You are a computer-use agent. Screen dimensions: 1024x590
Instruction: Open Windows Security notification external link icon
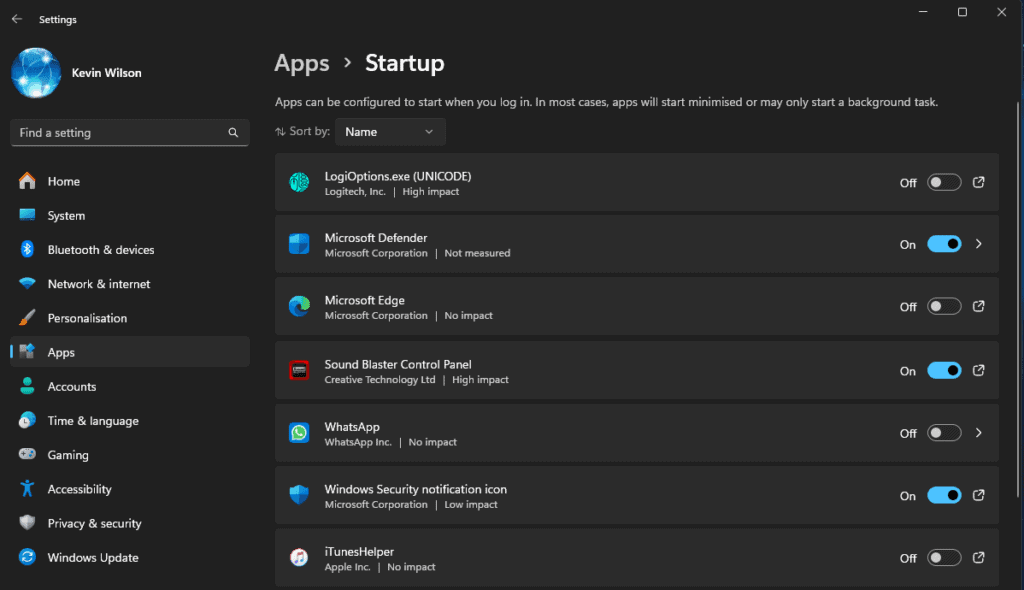pyautogui.click(x=978, y=495)
